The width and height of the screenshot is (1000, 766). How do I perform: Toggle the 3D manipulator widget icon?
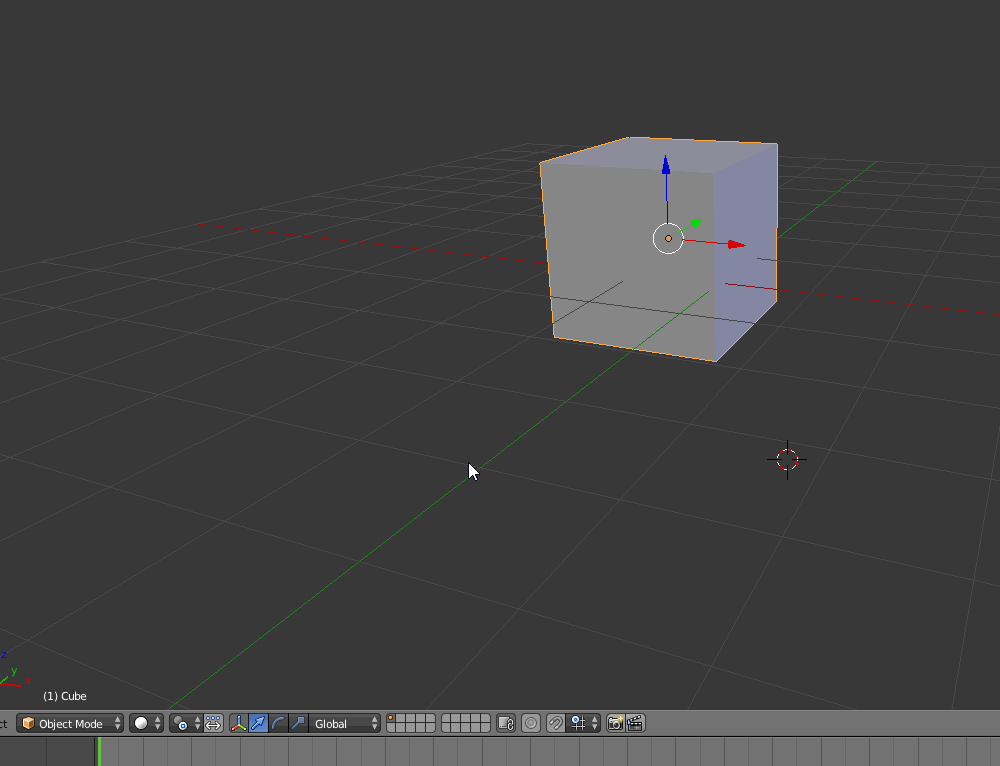239,723
